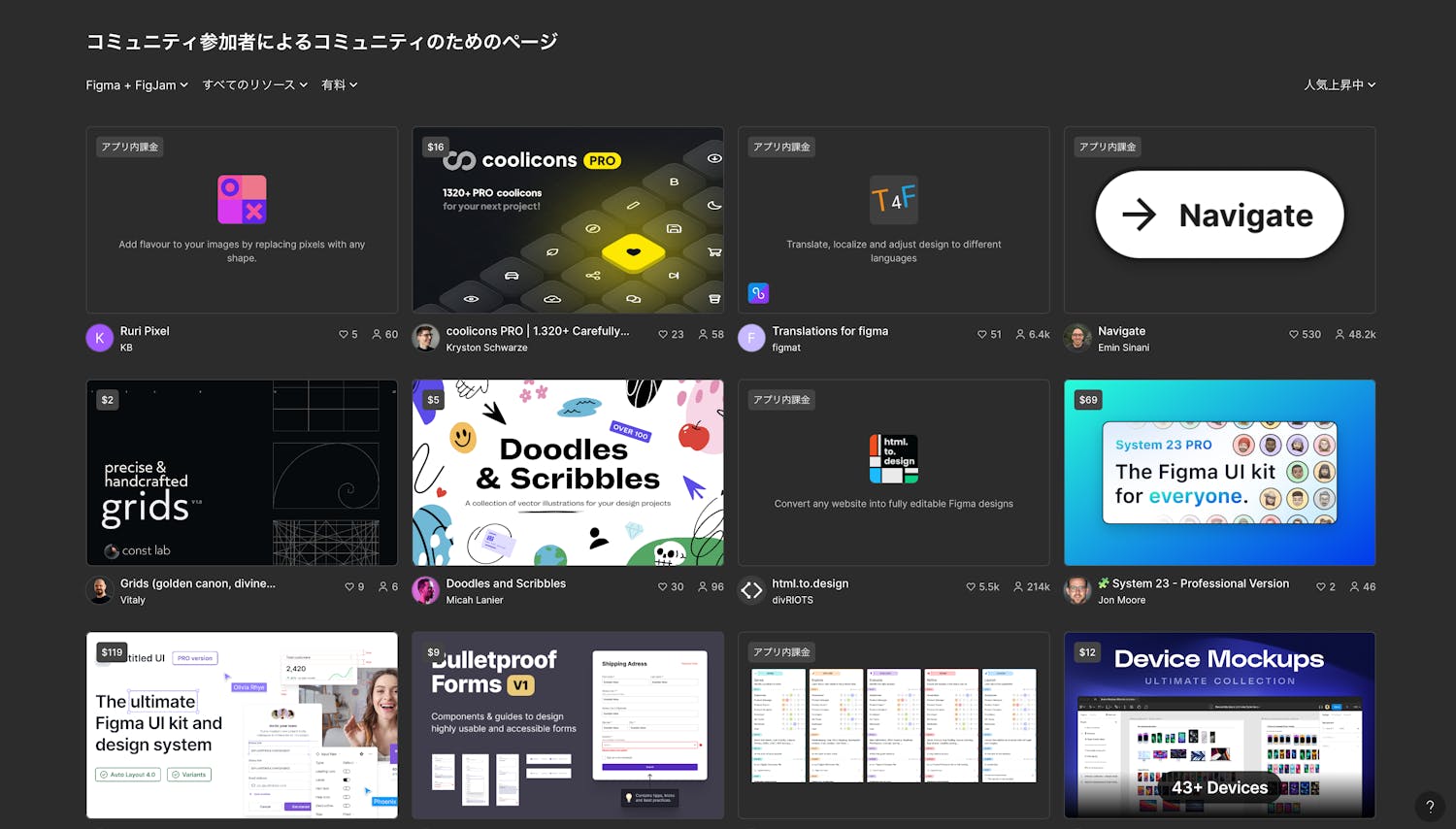Click the users icon for Doodles and Scribbles
The width and height of the screenshot is (1456, 829).
[x=703, y=587]
